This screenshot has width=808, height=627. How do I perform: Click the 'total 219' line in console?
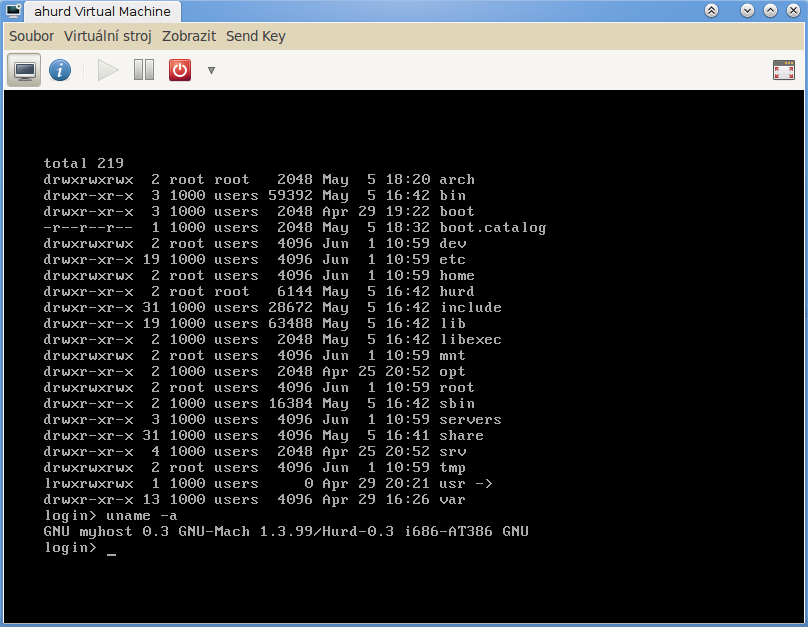(x=83, y=163)
